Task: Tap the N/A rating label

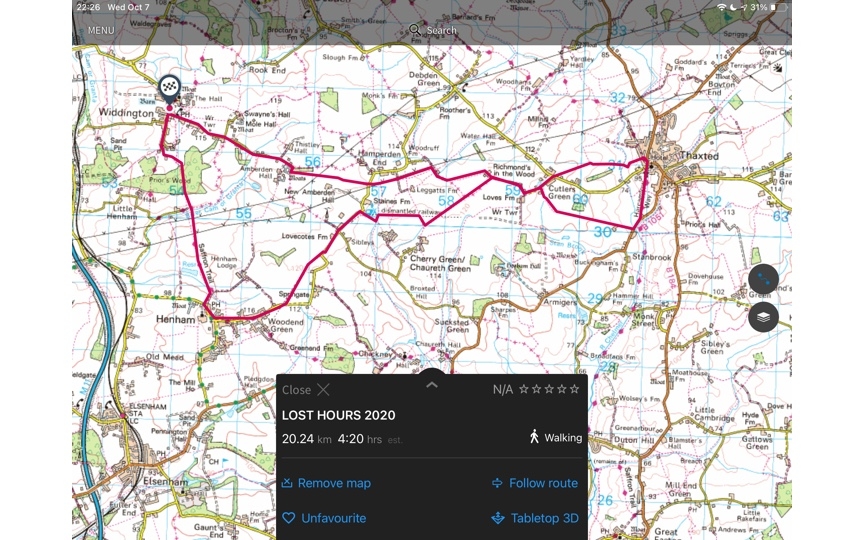Action: click(x=503, y=390)
